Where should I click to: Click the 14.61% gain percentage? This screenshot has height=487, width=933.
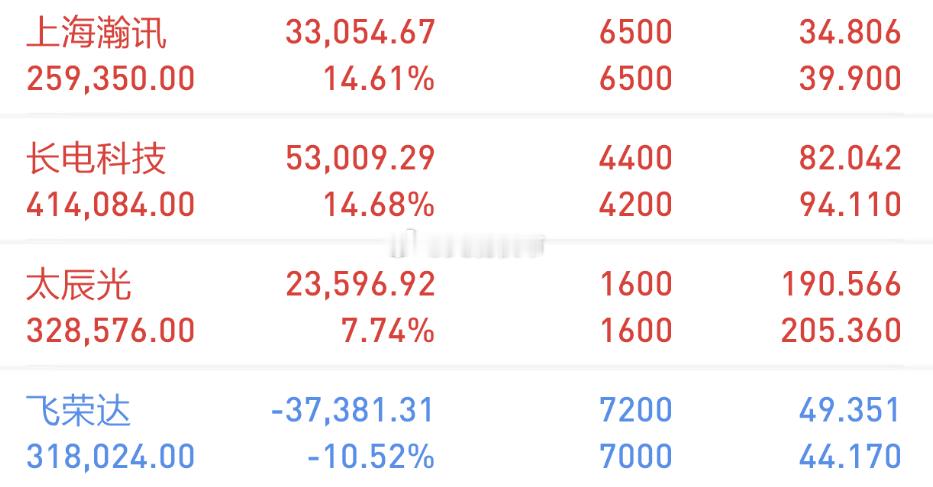pos(379,79)
